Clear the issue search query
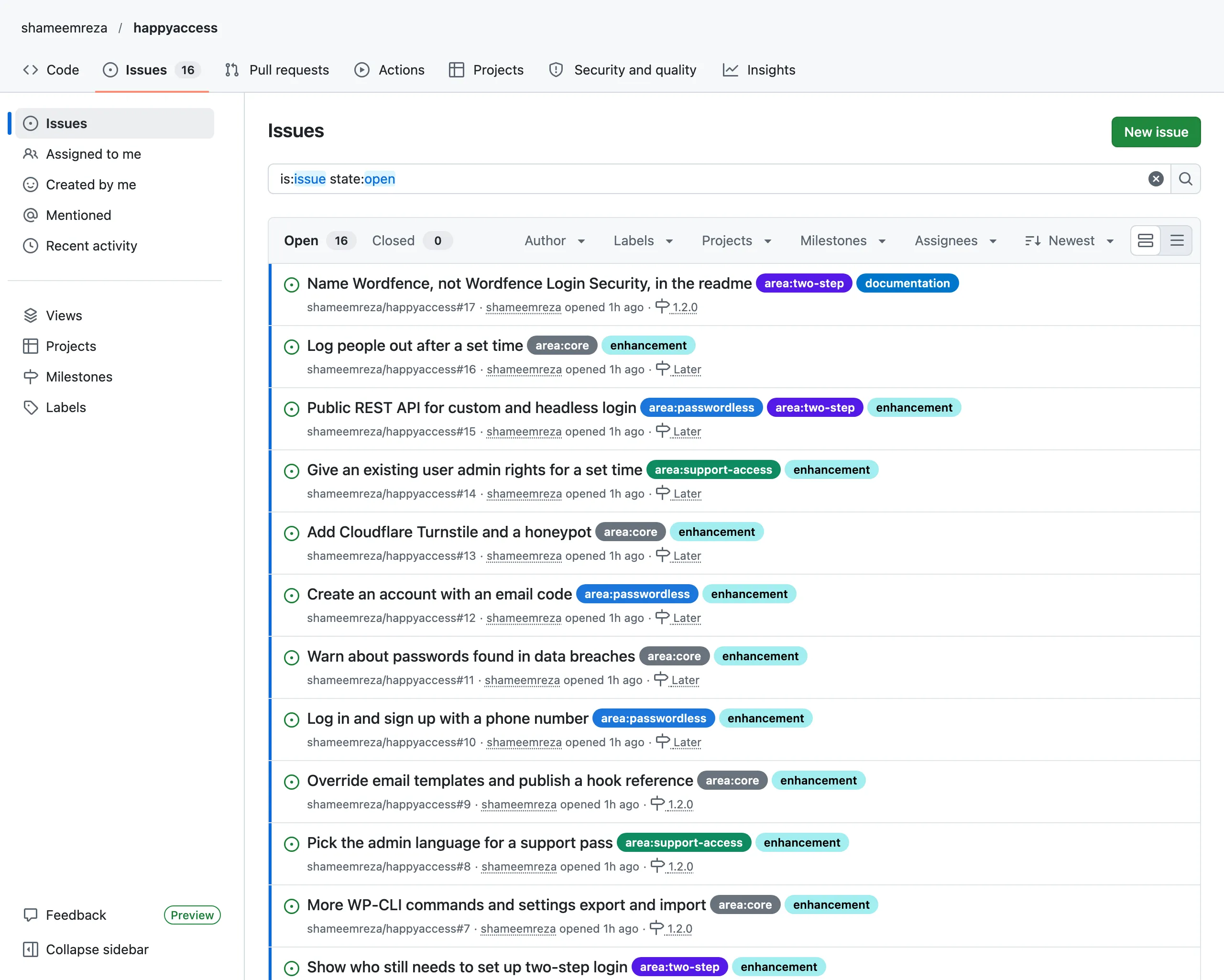Viewport: 1224px width, 980px height. click(1155, 179)
